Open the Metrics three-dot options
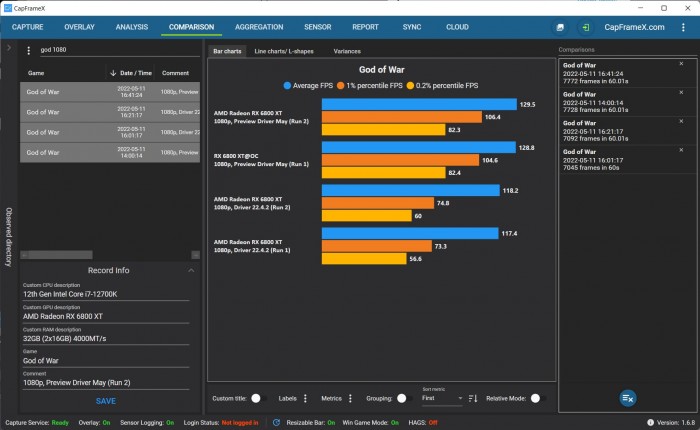 coord(350,398)
